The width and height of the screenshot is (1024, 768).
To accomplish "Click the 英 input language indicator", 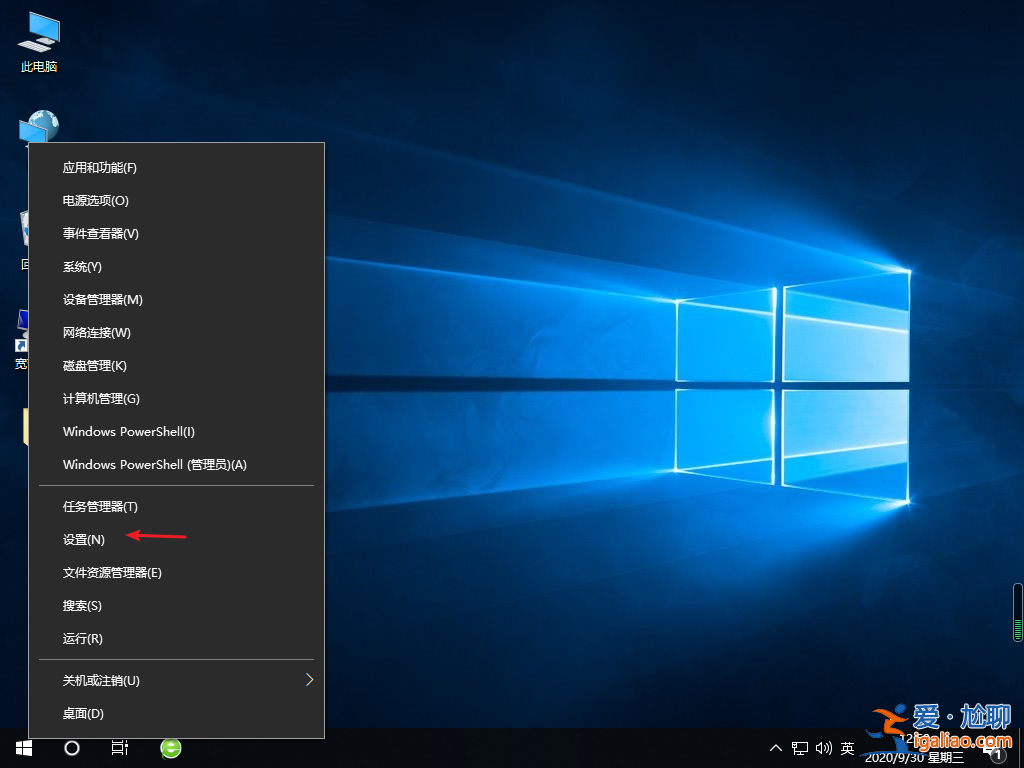I will (x=846, y=747).
